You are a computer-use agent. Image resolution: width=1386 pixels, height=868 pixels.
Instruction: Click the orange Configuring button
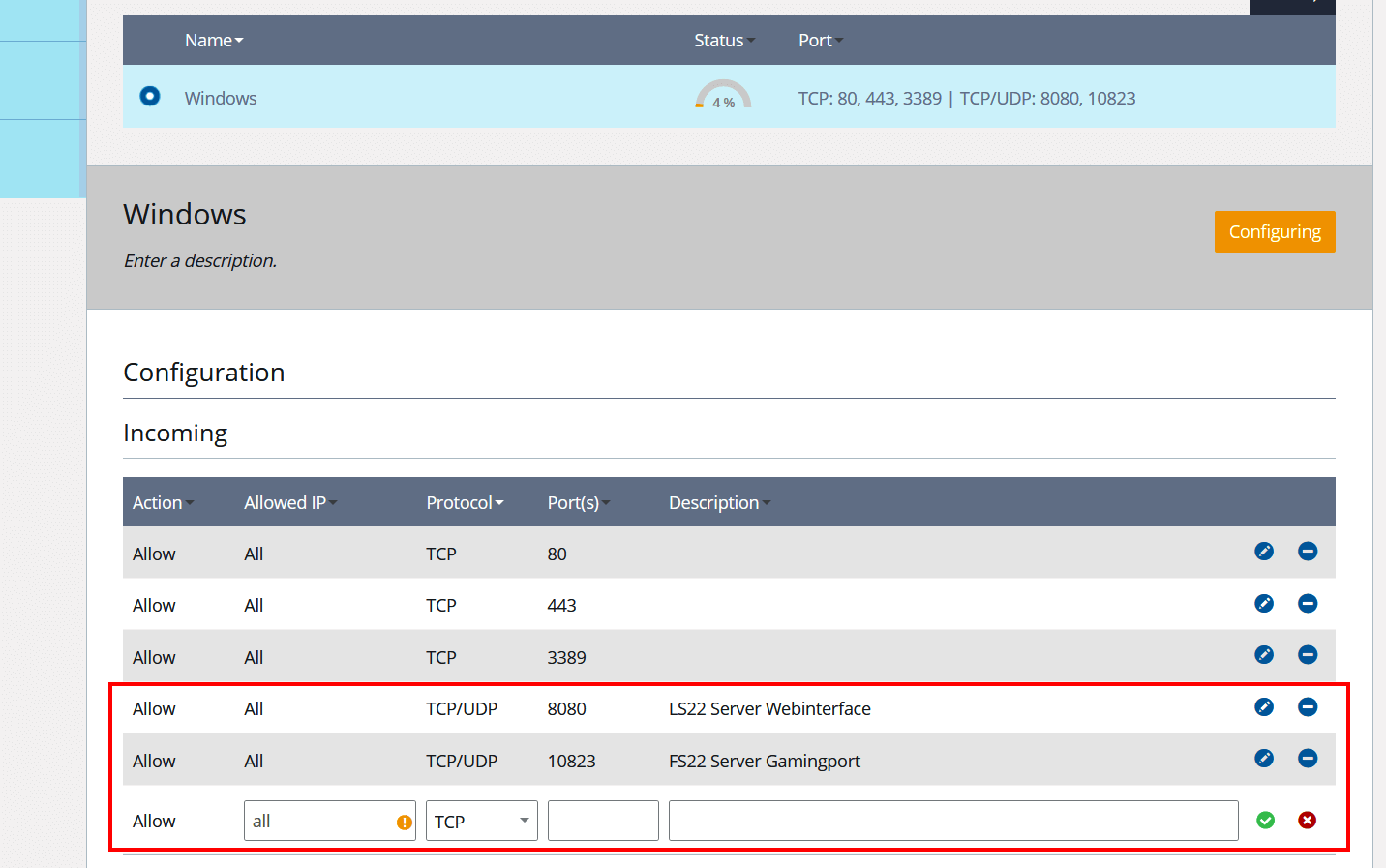point(1275,231)
